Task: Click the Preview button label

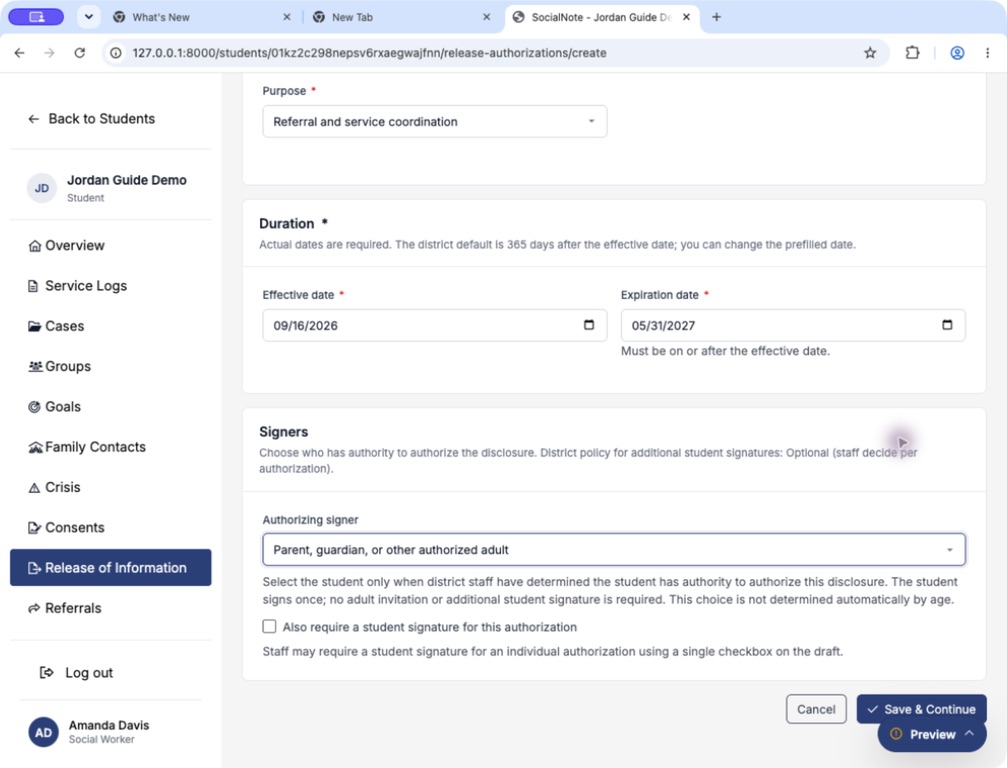Action: (x=933, y=735)
